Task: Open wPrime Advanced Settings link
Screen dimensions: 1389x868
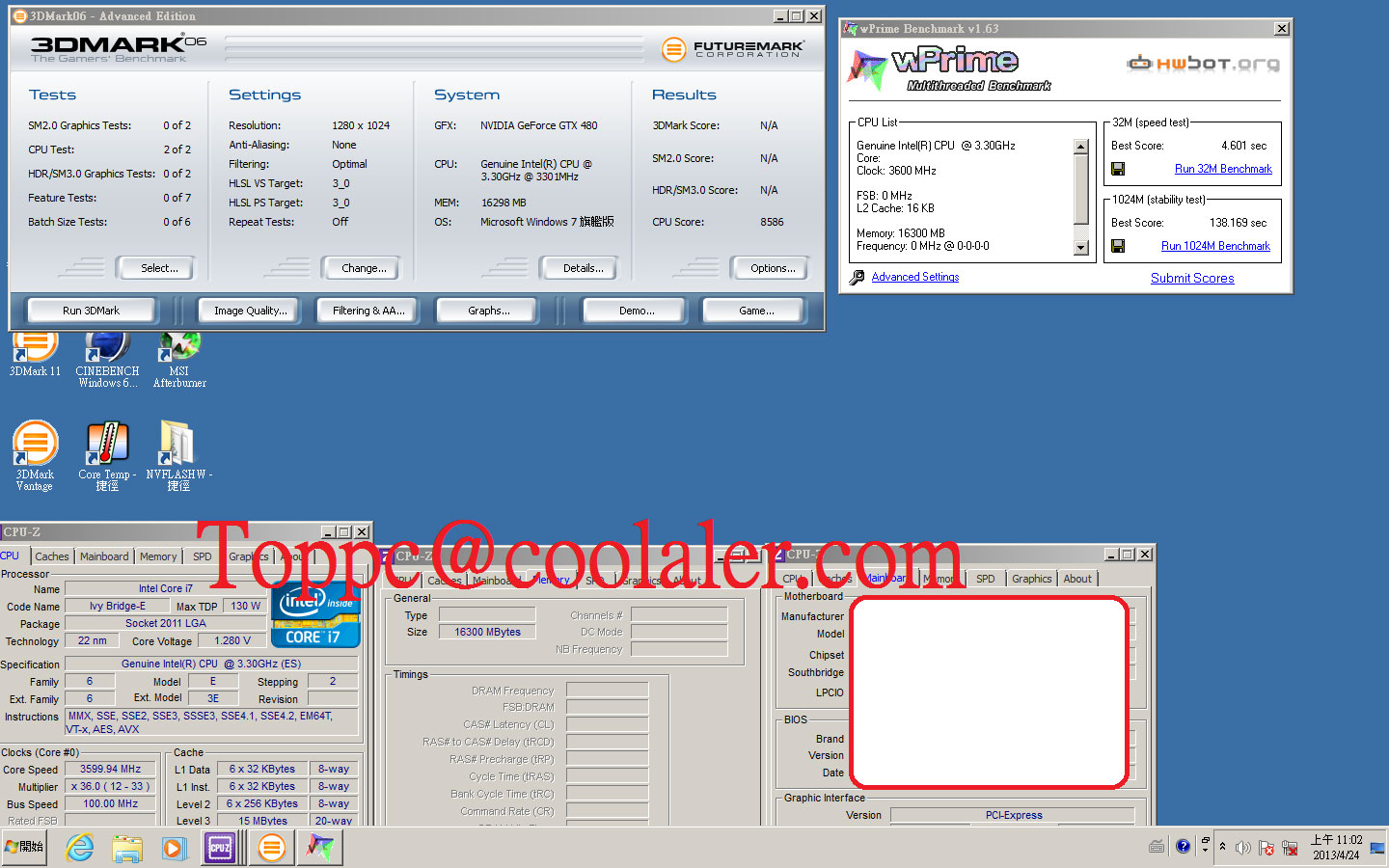Action: click(915, 277)
